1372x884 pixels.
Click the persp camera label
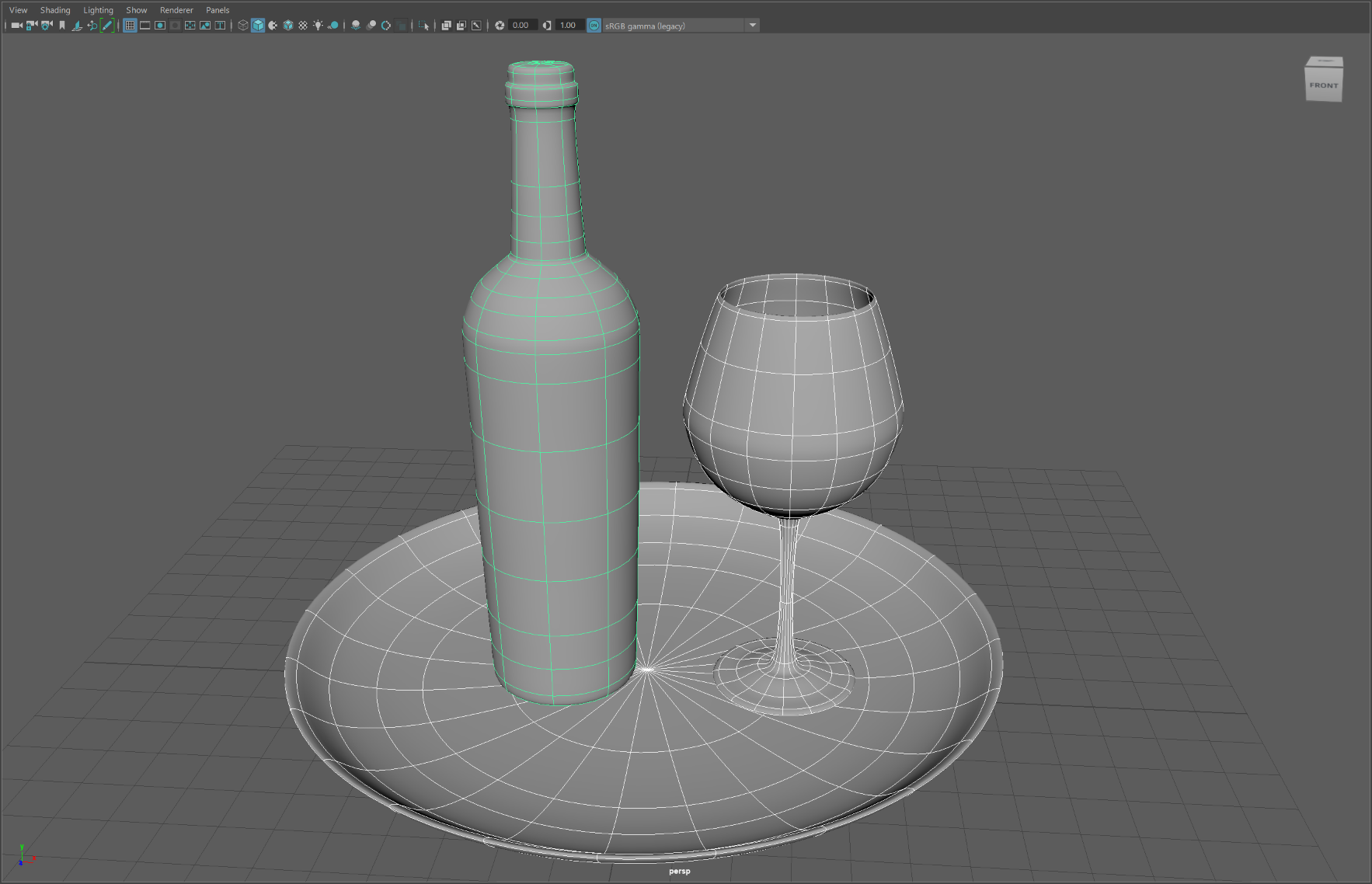point(680,871)
